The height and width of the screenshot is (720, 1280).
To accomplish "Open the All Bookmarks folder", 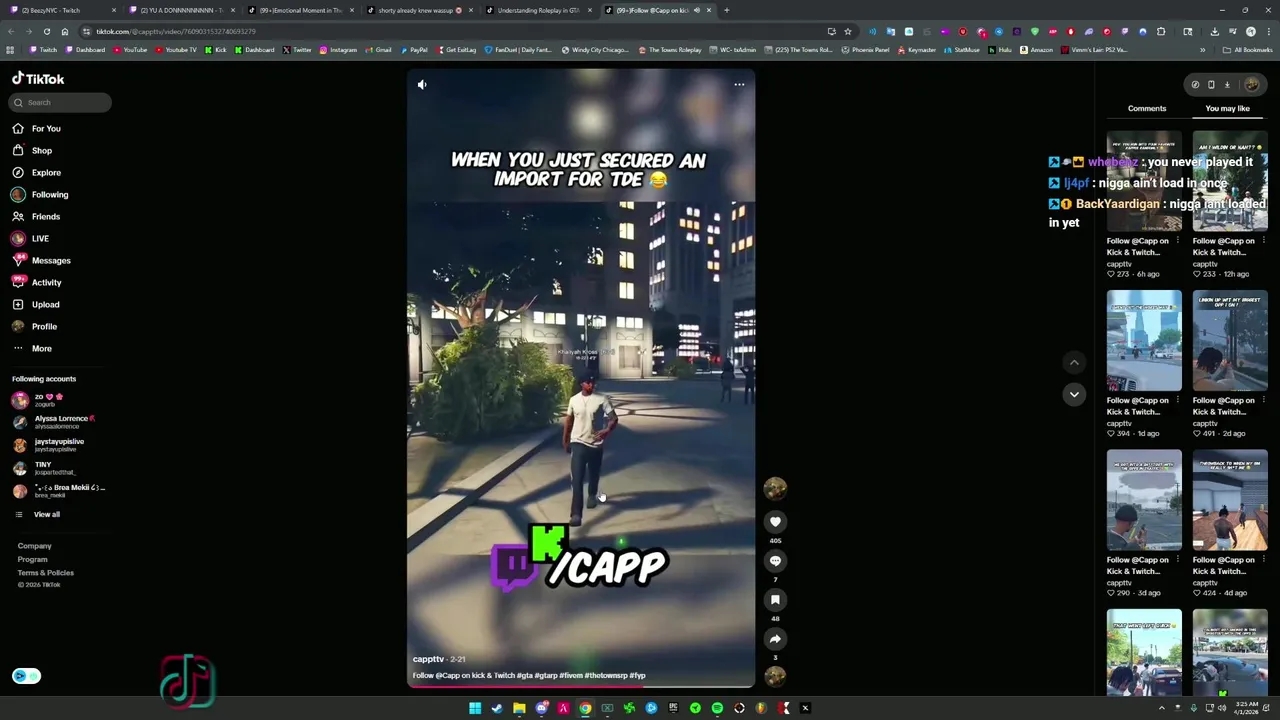I will pos(1247,50).
